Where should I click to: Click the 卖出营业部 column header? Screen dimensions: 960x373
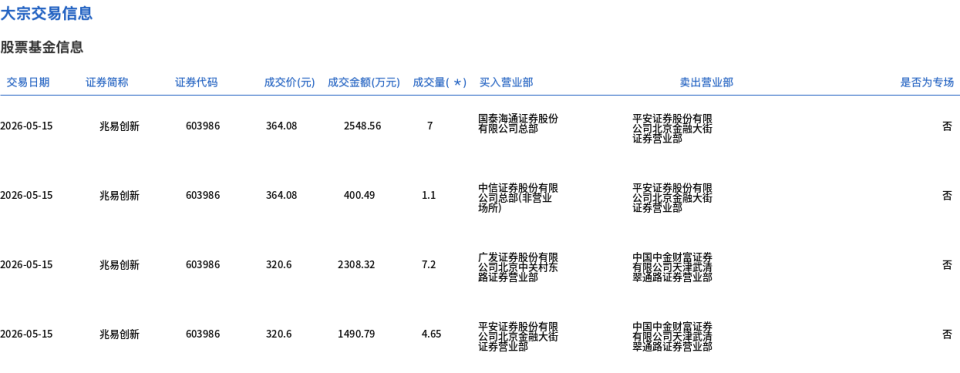pos(707,83)
